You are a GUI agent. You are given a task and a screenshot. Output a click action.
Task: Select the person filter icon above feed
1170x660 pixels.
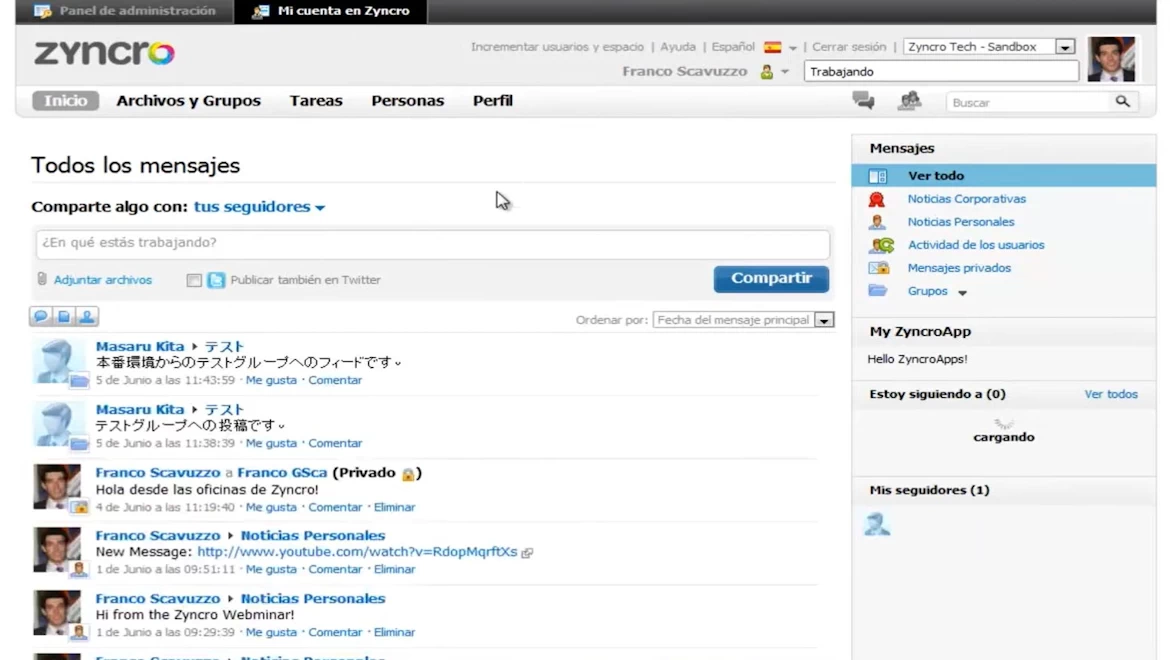[x=87, y=316]
